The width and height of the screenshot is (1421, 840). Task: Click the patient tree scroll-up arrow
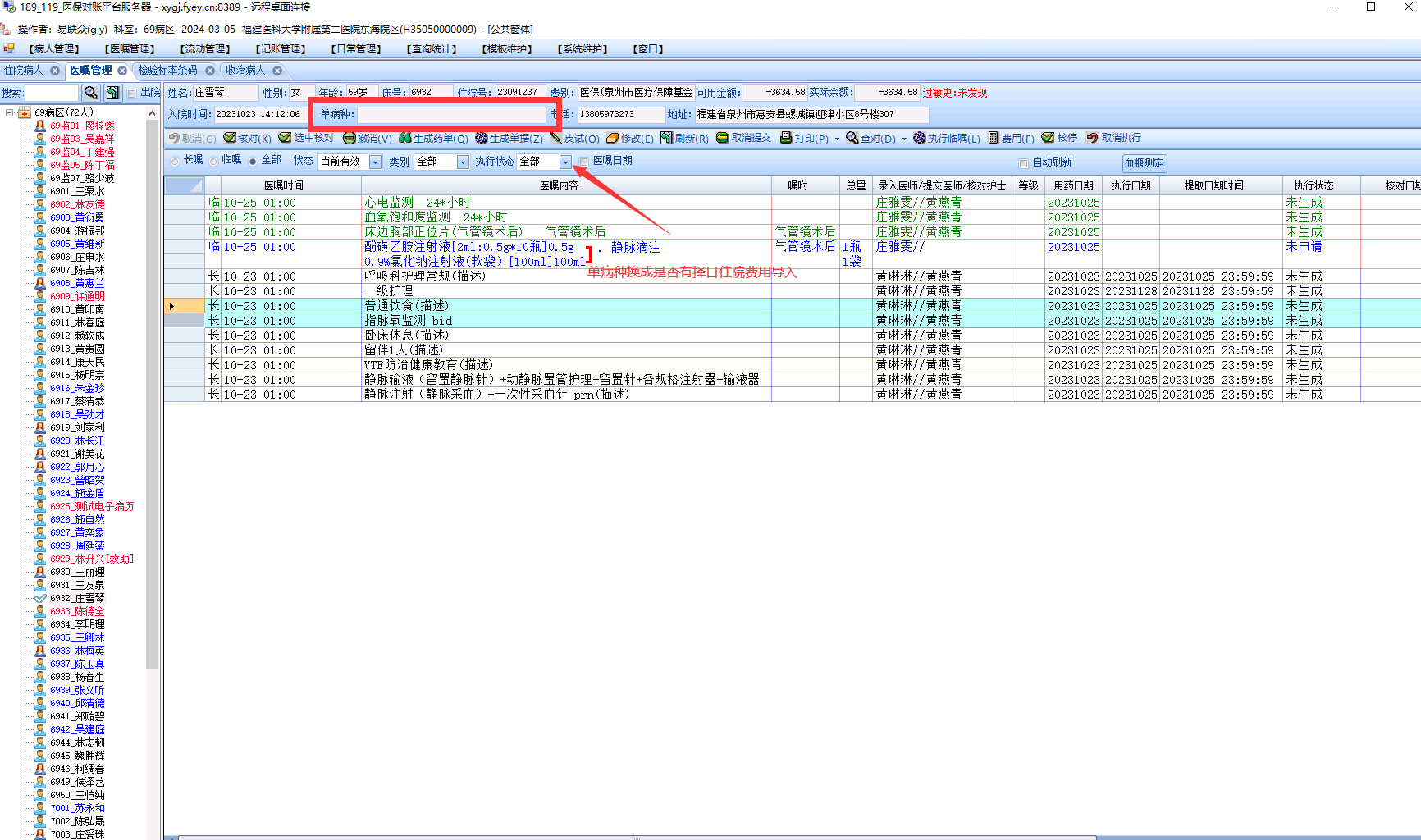pos(152,114)
